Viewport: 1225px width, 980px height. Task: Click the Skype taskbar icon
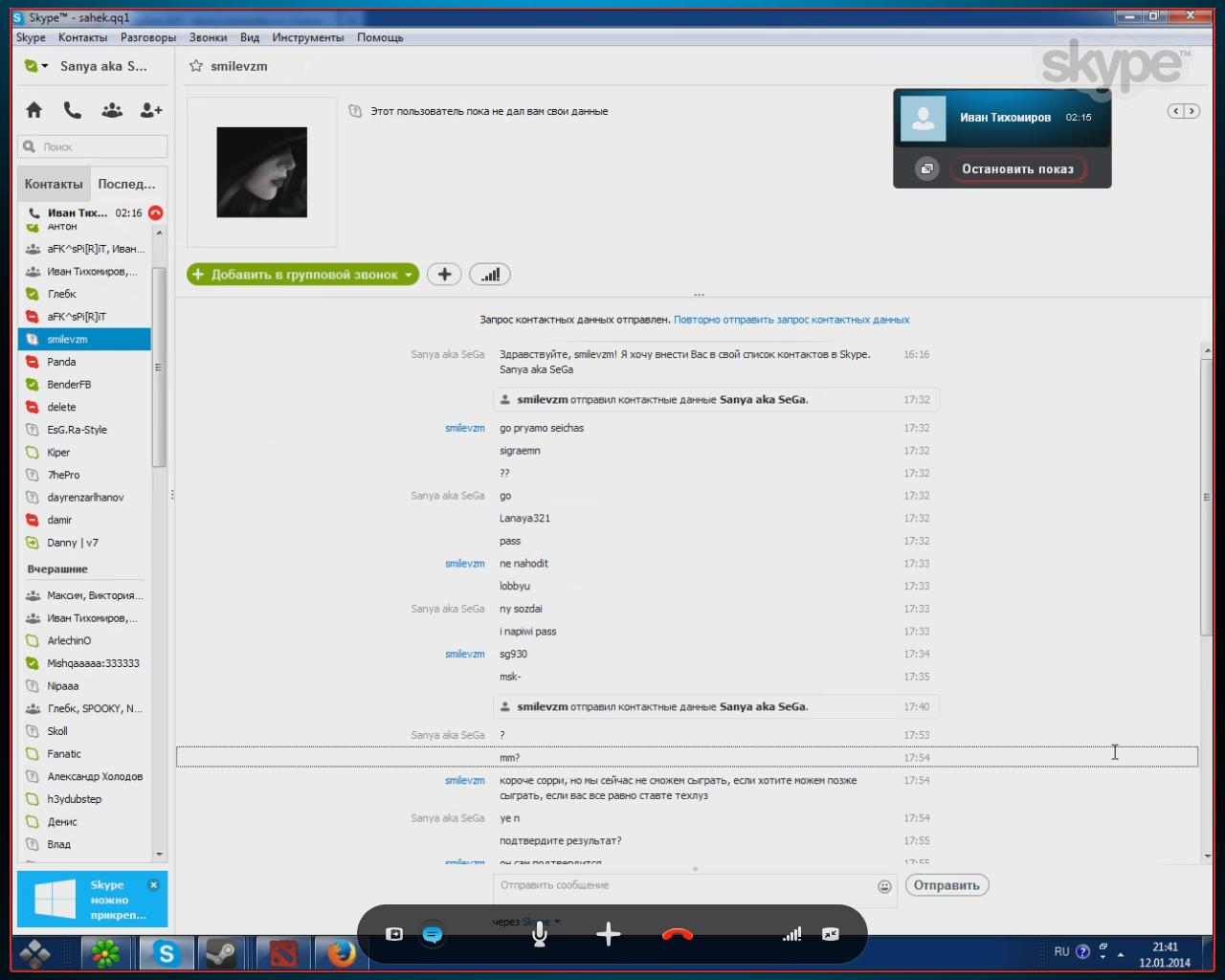(x=167, y=953)
